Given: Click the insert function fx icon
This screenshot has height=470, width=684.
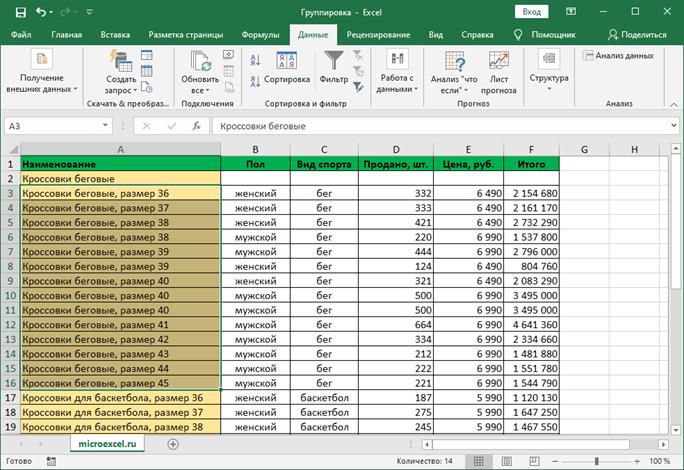Looking at the screenshot, I should tap(197, 127).
